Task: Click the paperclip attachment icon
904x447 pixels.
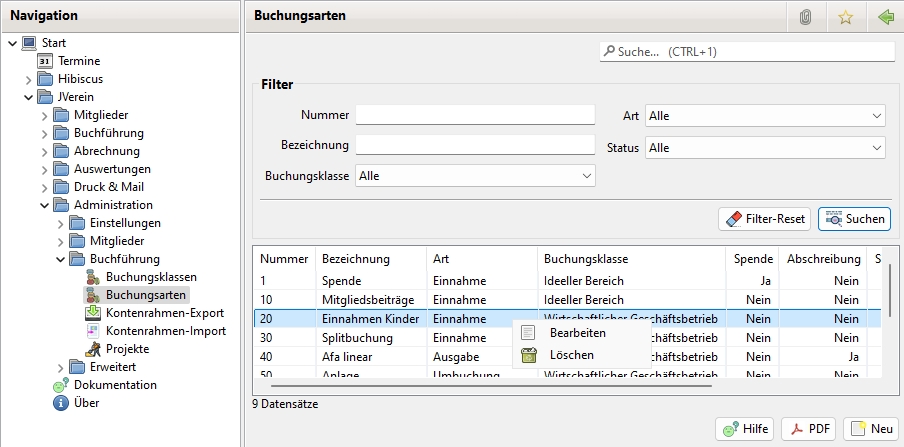Action: point(805,17)
